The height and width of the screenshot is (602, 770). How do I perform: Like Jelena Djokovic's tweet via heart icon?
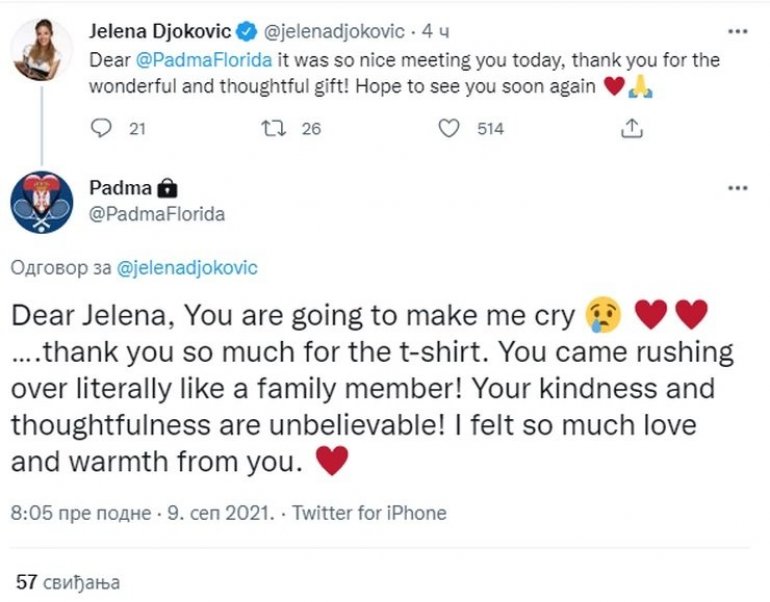[449, 129]
